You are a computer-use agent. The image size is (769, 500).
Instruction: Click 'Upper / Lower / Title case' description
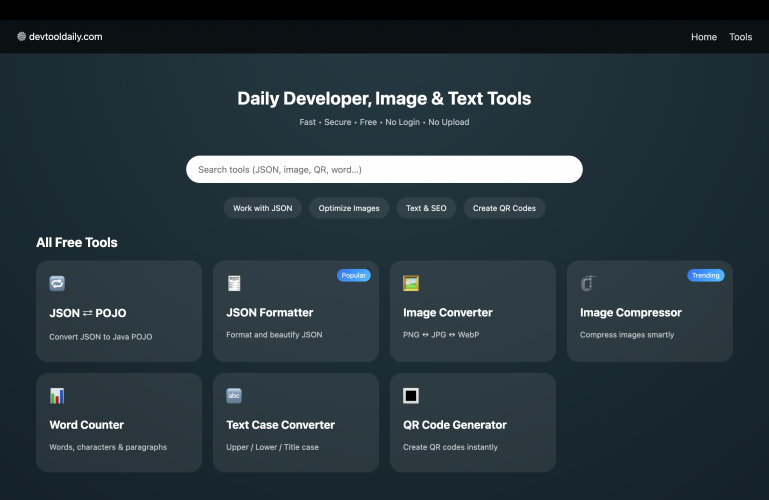(272, 447)
